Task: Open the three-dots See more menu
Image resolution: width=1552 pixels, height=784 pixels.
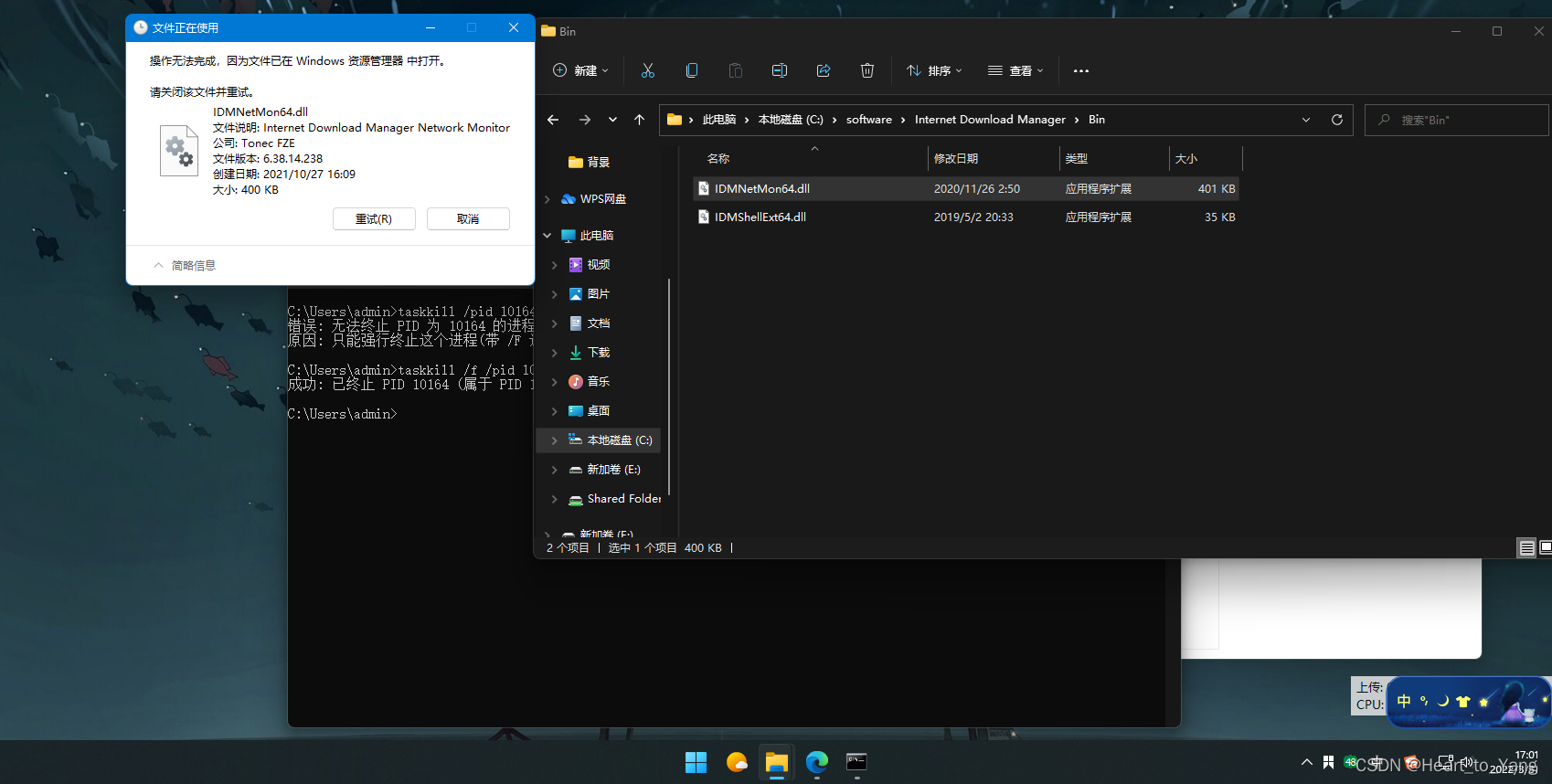Action: click(1081, 70)
